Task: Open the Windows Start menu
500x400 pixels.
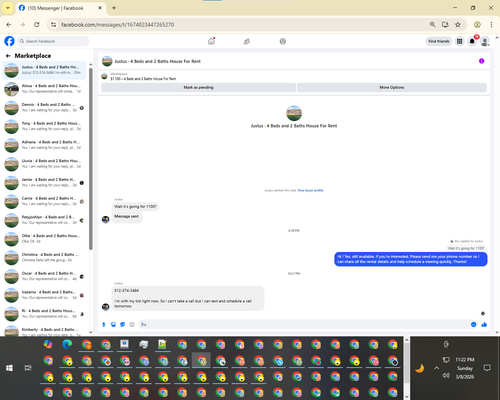Action: point(9,368)
